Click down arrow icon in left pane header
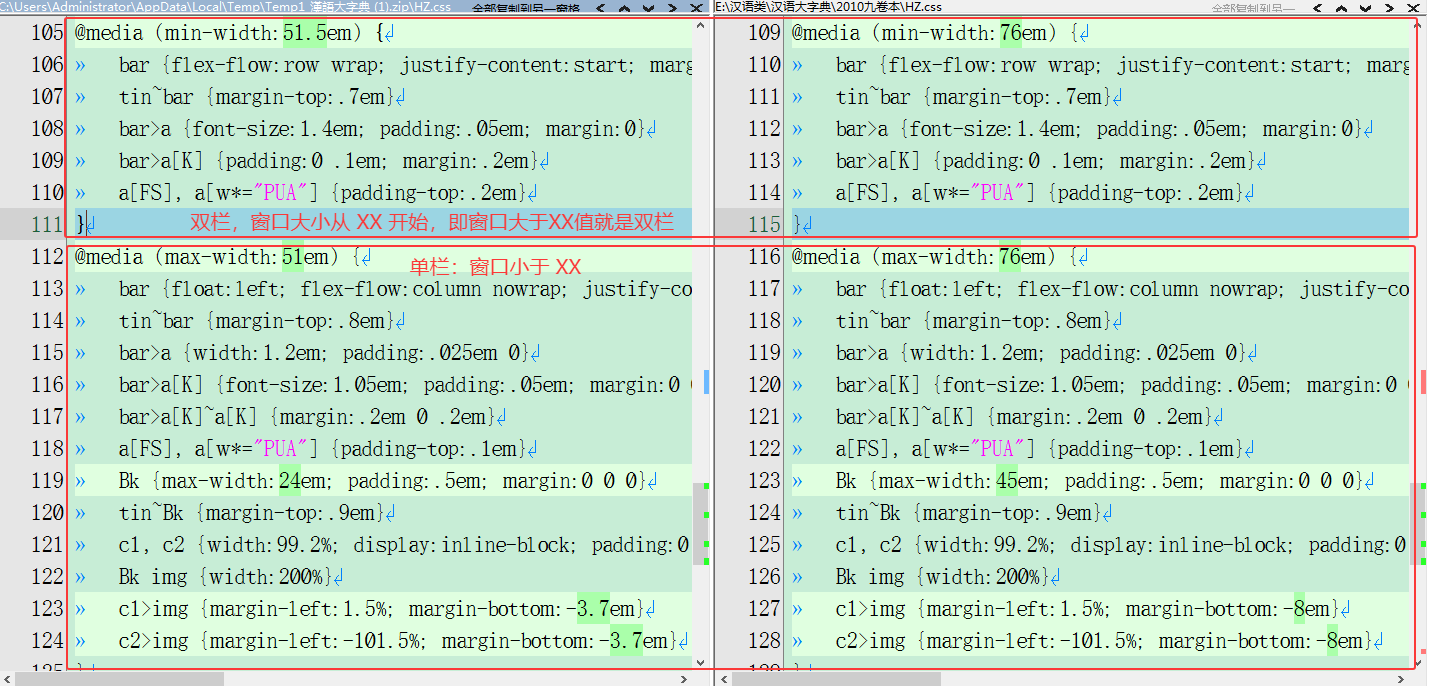1429x686 pixels. click(648, 8)
